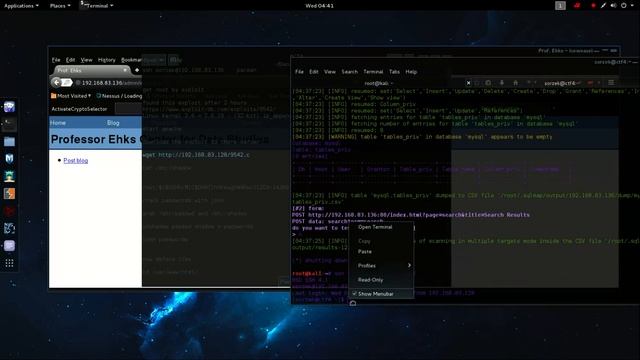The width and height of the screenshot is (640, 360).
Task: Open the Terminal app menu in top bar
Action: [x=97, y=6]
